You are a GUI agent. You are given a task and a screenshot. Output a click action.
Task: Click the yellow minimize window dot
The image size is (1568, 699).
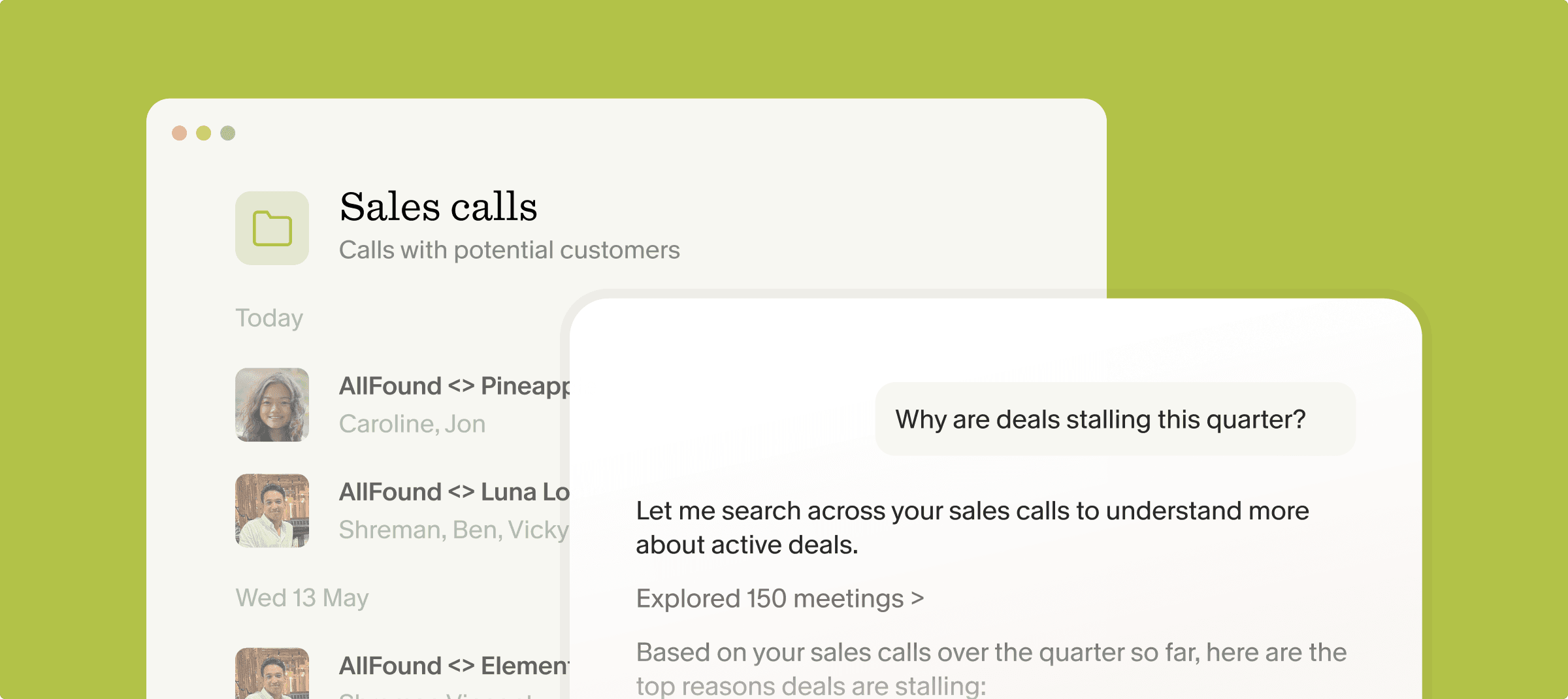[x=204, y=133]
